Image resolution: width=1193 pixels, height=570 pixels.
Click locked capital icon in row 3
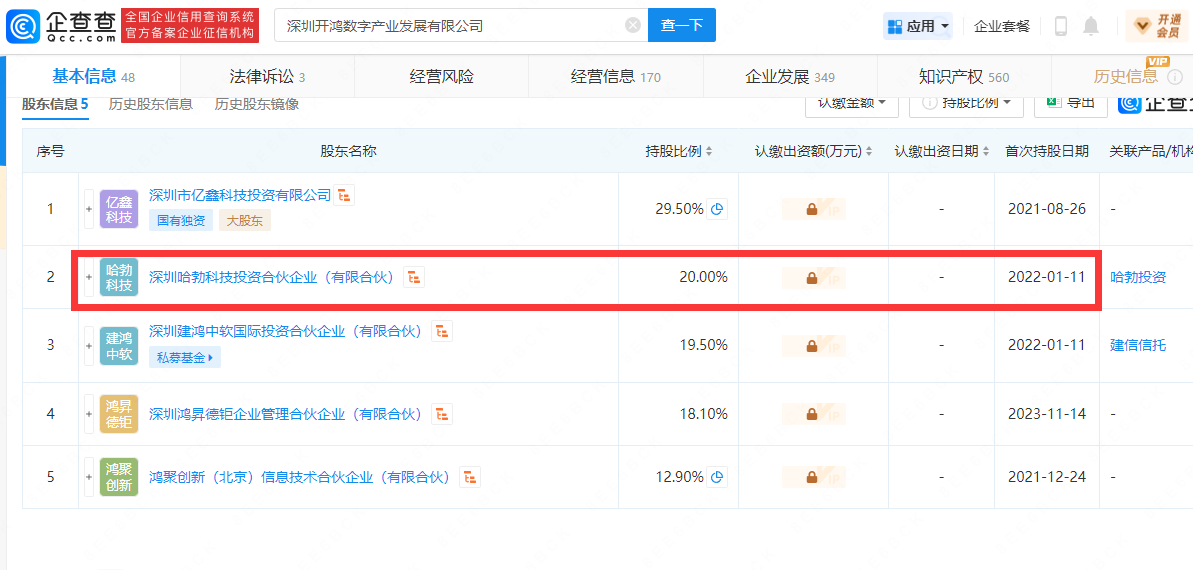[x=812, y=345]
